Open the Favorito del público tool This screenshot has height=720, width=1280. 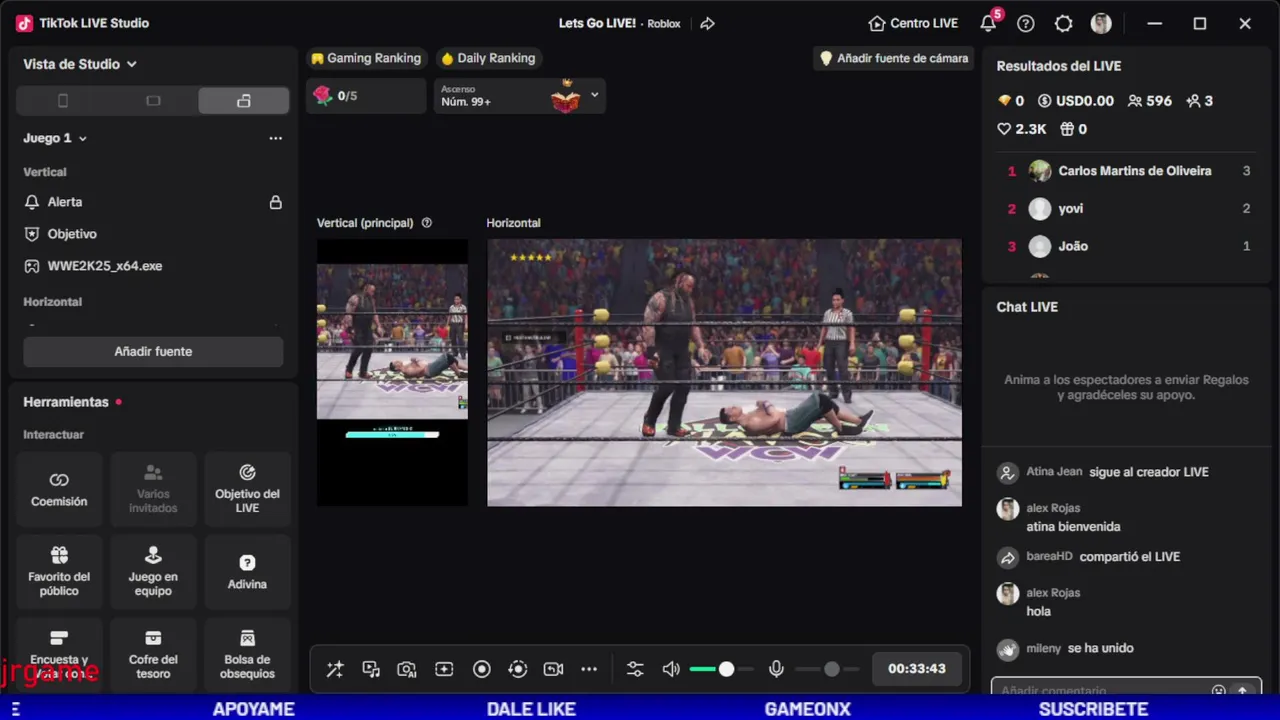(x=59, y=572)
